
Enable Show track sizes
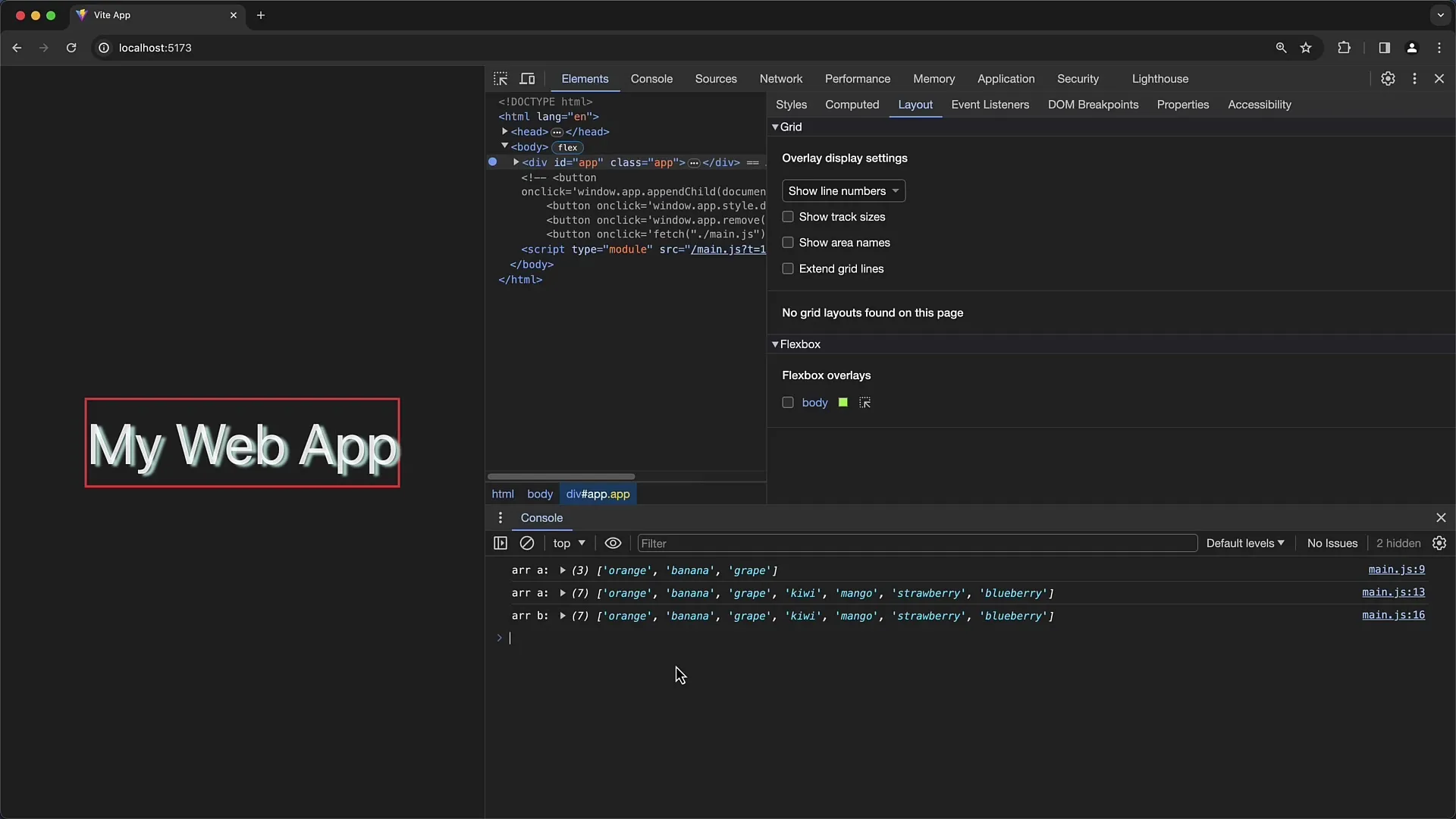[x=788, y=217]
